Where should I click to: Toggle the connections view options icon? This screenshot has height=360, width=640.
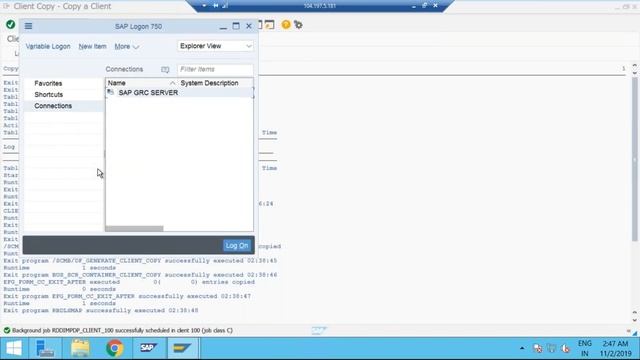point(165,69)
